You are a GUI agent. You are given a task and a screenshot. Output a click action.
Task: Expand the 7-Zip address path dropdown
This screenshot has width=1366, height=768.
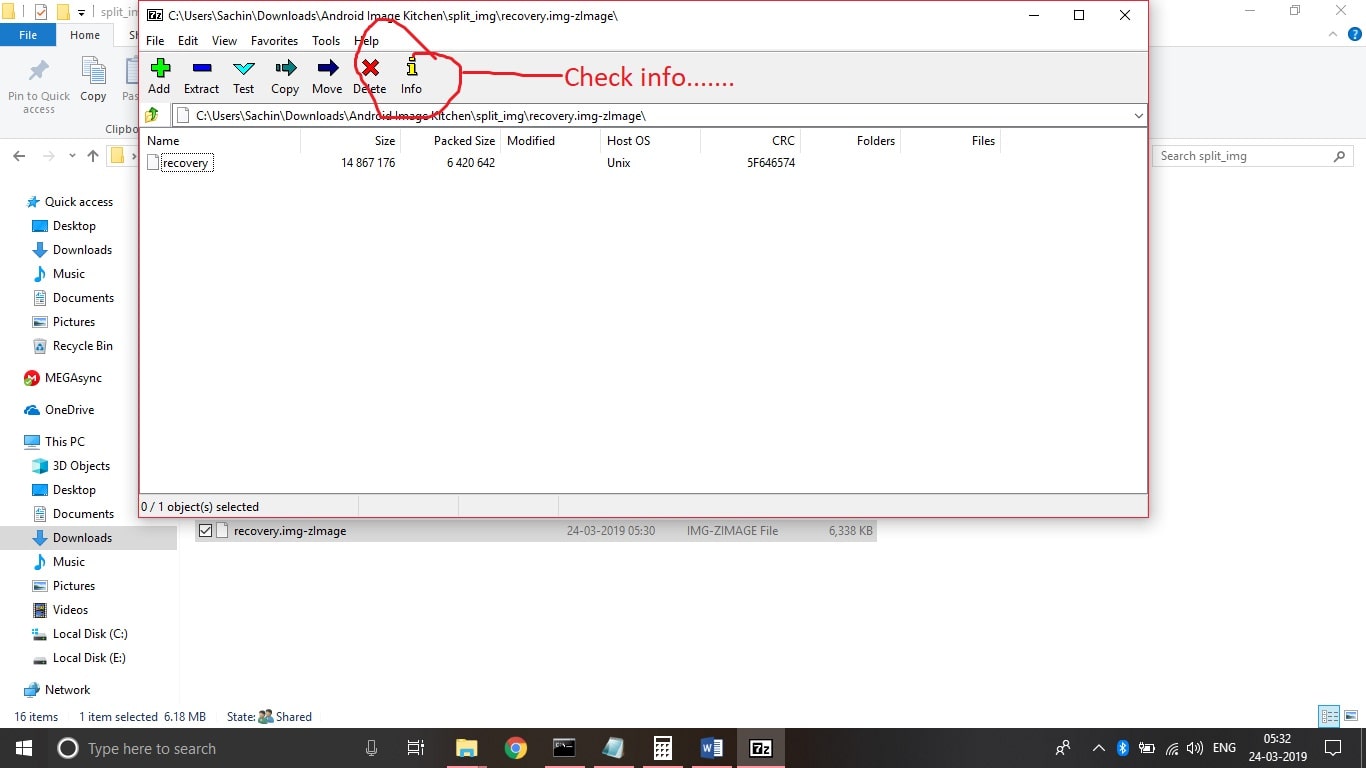point(1138,116)
